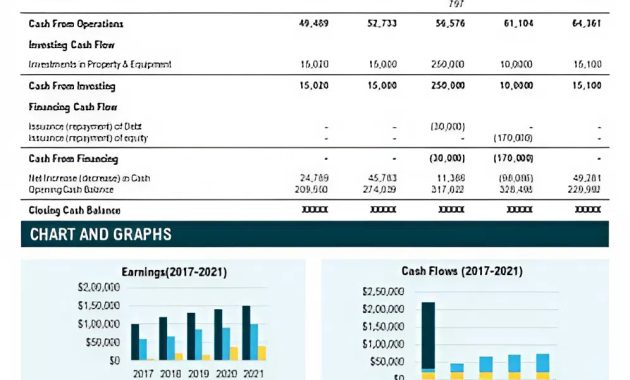
Task: Select 'Investments in Property & Equipment' row label
Action: pos(100,64)
